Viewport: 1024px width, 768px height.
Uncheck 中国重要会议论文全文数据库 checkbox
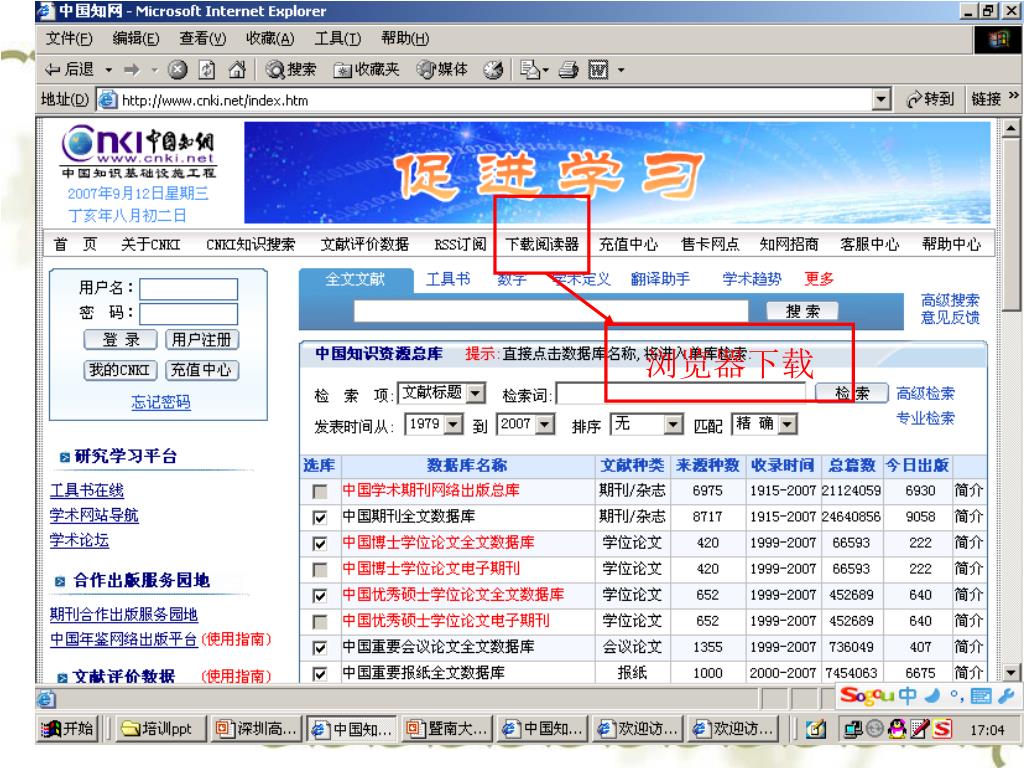(320, 648)
